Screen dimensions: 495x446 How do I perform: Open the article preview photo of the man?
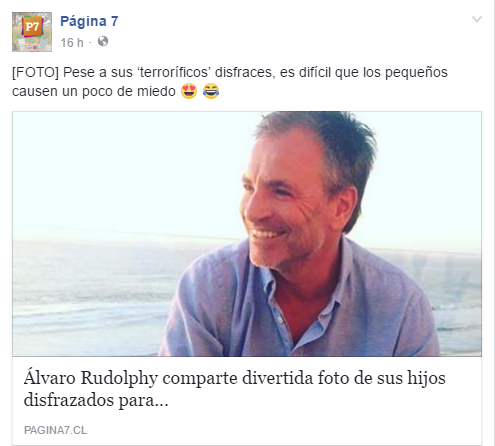click(247, 234)
